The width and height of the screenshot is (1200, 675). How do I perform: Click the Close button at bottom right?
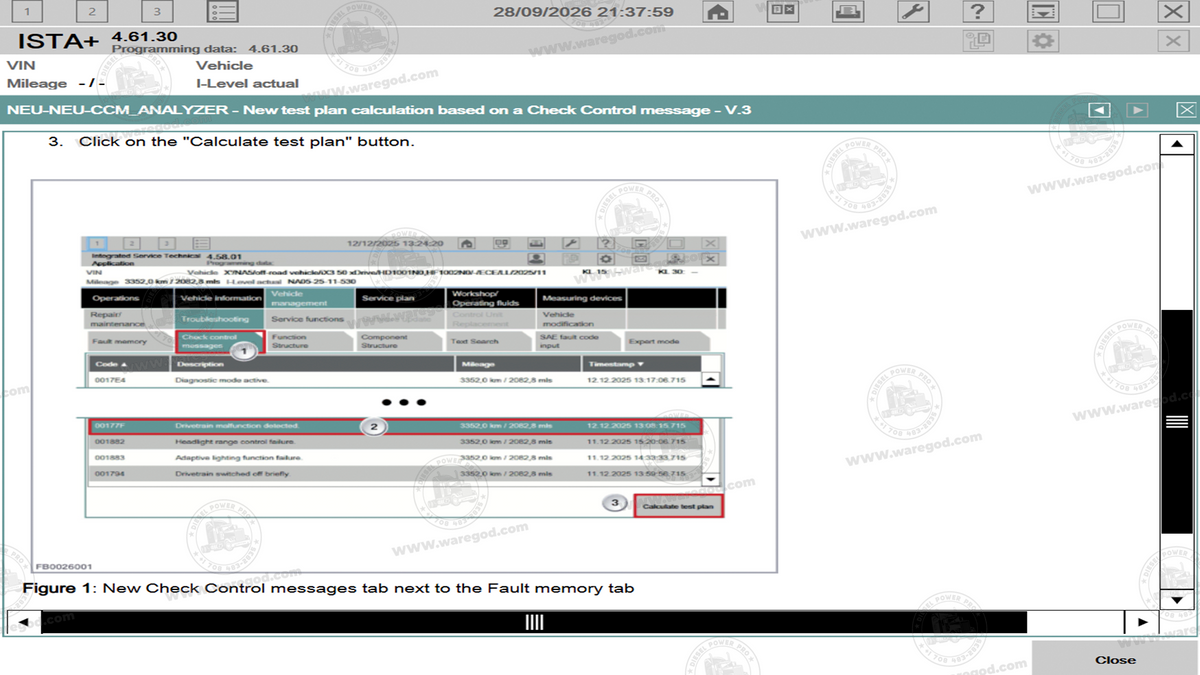[1115, 659]
